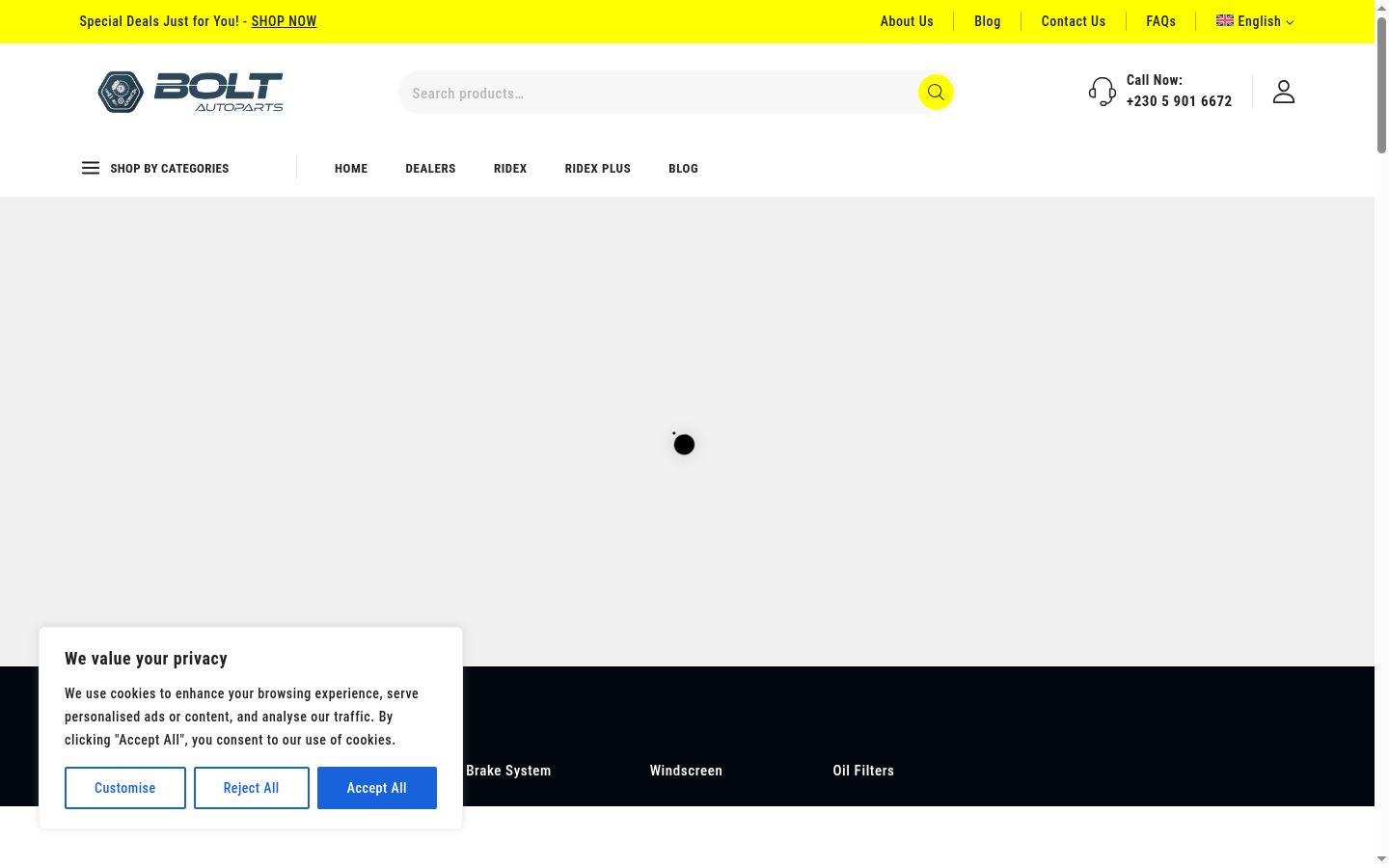Click the vertical scrollbar thumb

click(1381, 85)
